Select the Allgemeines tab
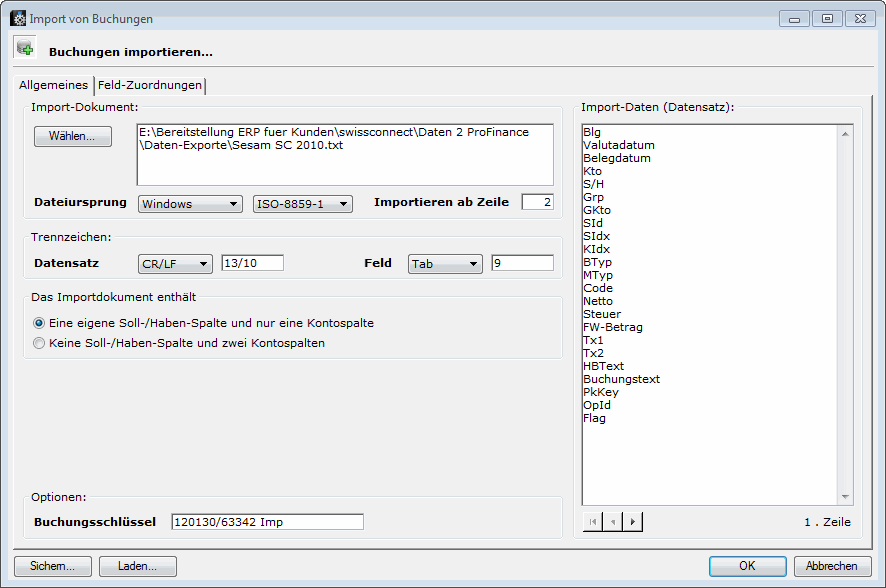The image size is (886, 588). 54,86
